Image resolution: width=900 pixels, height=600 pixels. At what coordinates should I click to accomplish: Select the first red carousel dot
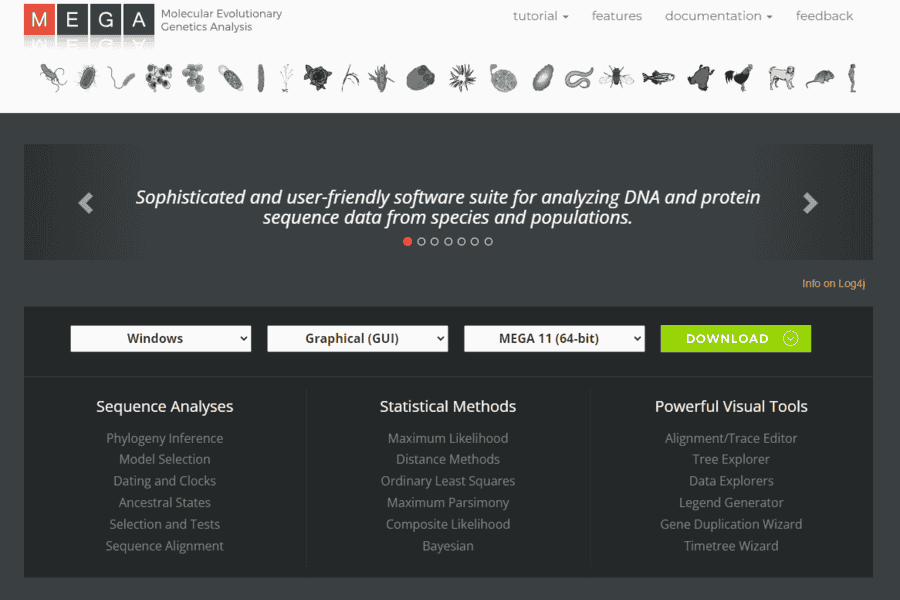point(408,241)
